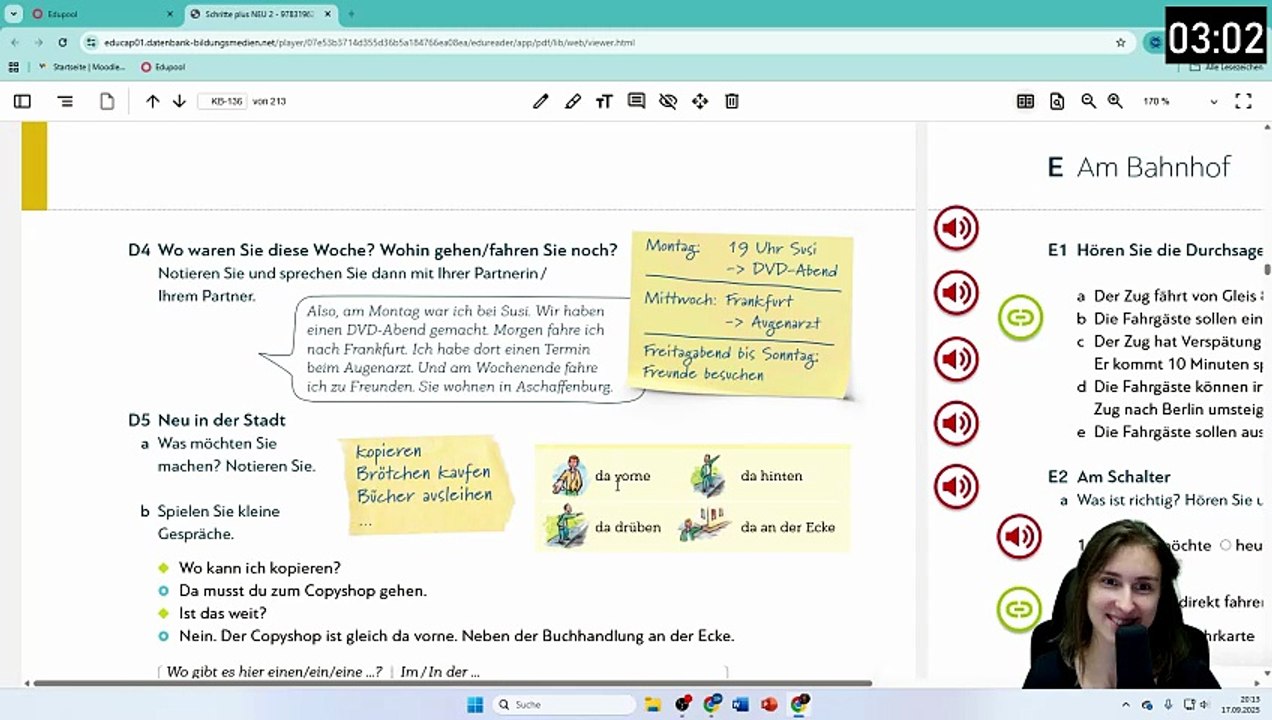
Task: Go to next page with down arrow
Action: pos(179,101)
